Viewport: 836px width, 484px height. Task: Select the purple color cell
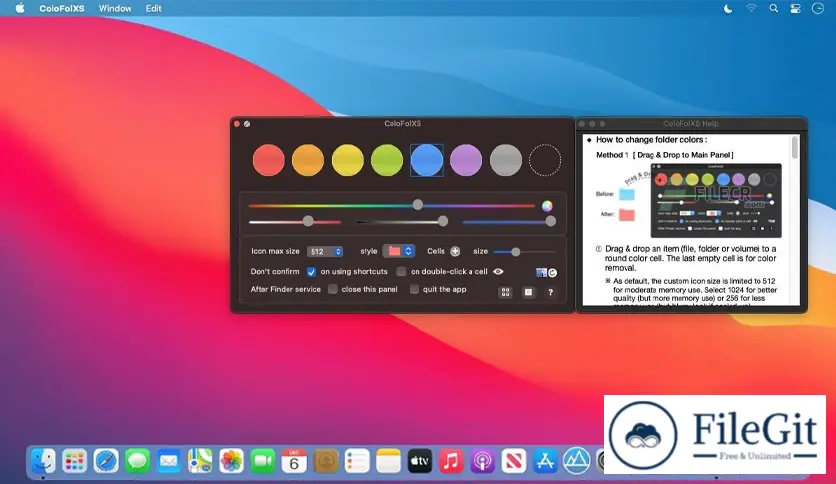pos(466,160)
